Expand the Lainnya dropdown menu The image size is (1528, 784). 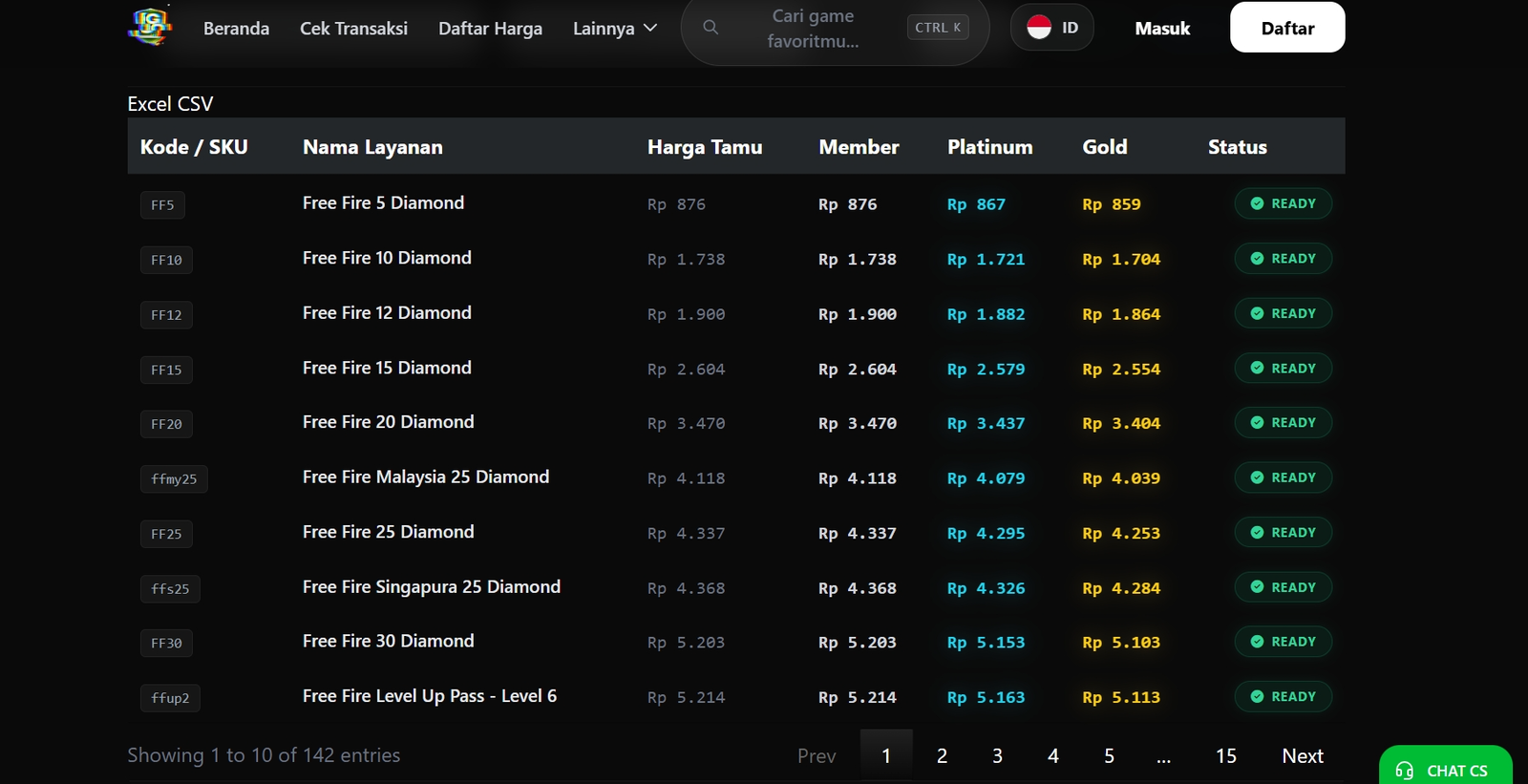[x=615, y=29]
